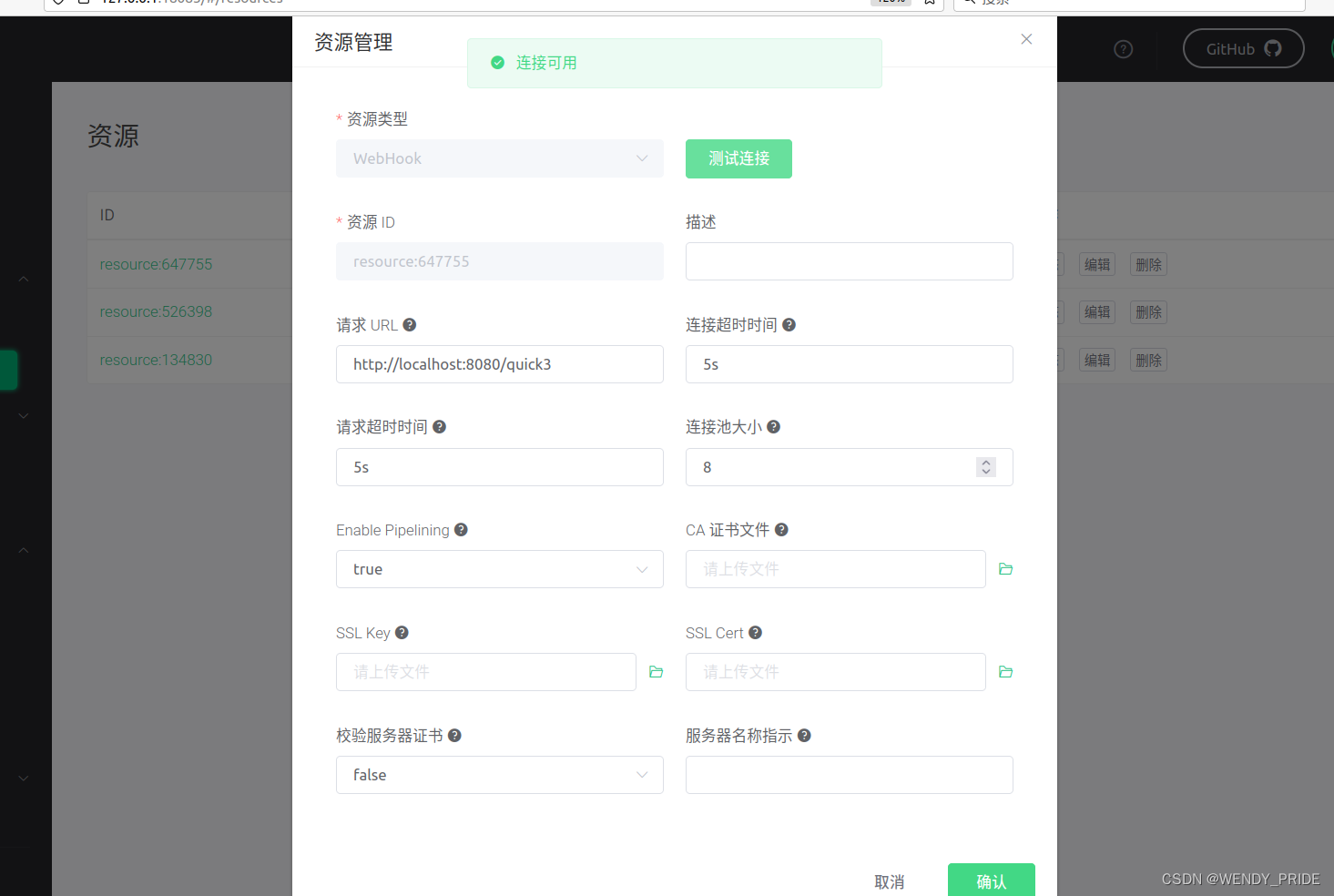Open the 校验服务器证书 dropdown
This screenshot has height=896, width=1334.
[x=499, y=775]
